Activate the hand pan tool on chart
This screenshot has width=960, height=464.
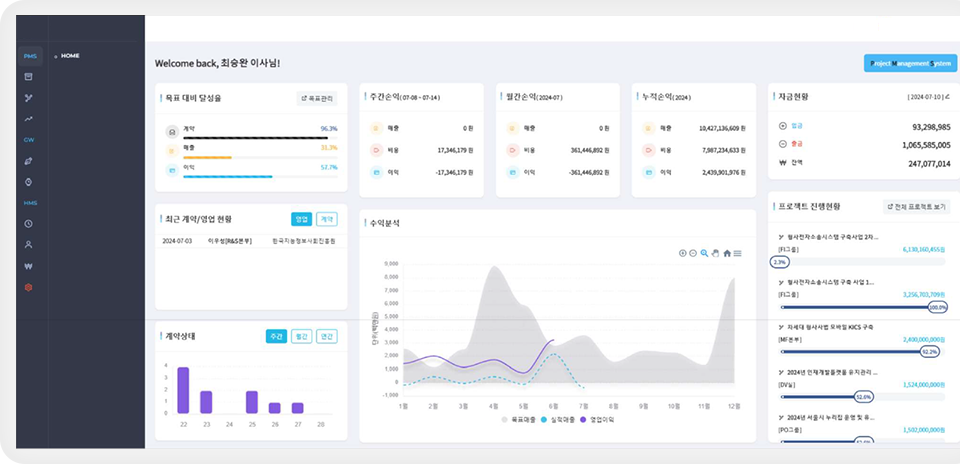[x=715, y=253]
